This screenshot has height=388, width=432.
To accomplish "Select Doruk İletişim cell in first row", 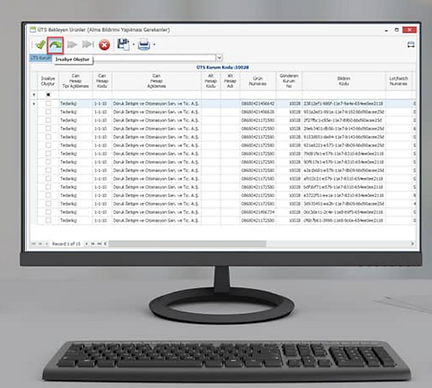I will coord(156,104).
